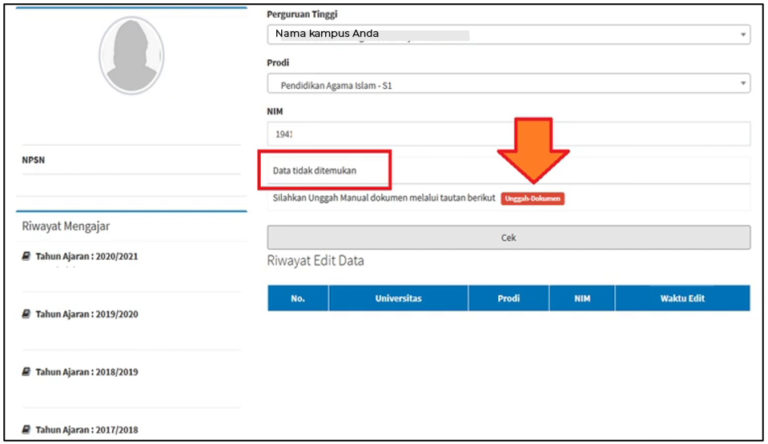Click the Cek button

[x=508, y=238]
